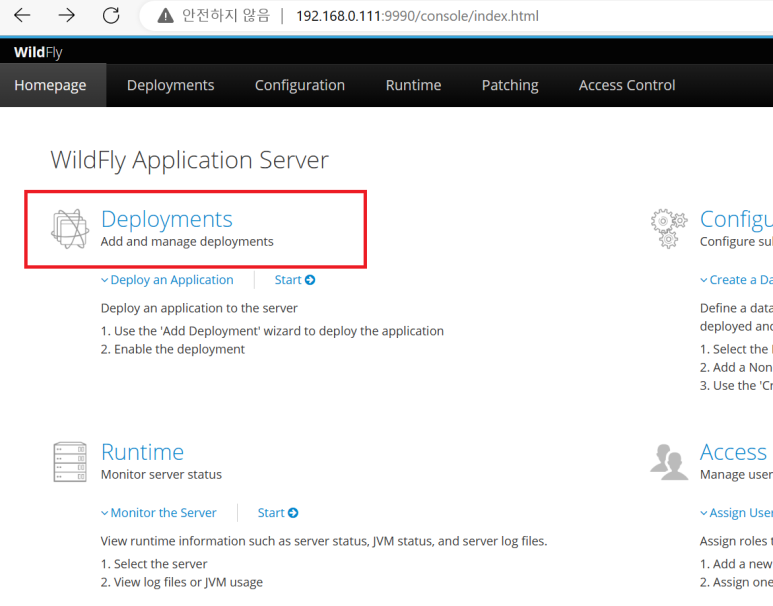Click the WildFly logo in header

tap(38, 52)
